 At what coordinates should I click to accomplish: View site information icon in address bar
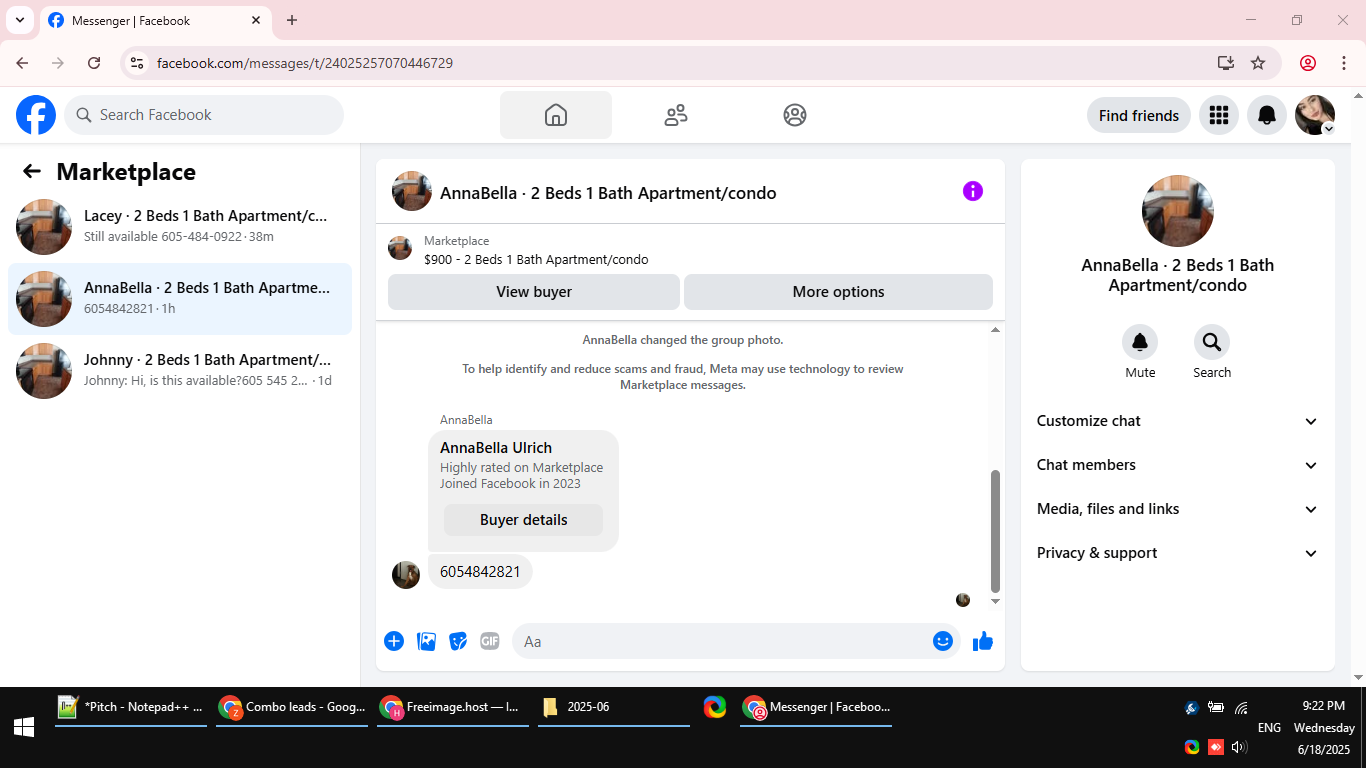(x=138, y=63)
